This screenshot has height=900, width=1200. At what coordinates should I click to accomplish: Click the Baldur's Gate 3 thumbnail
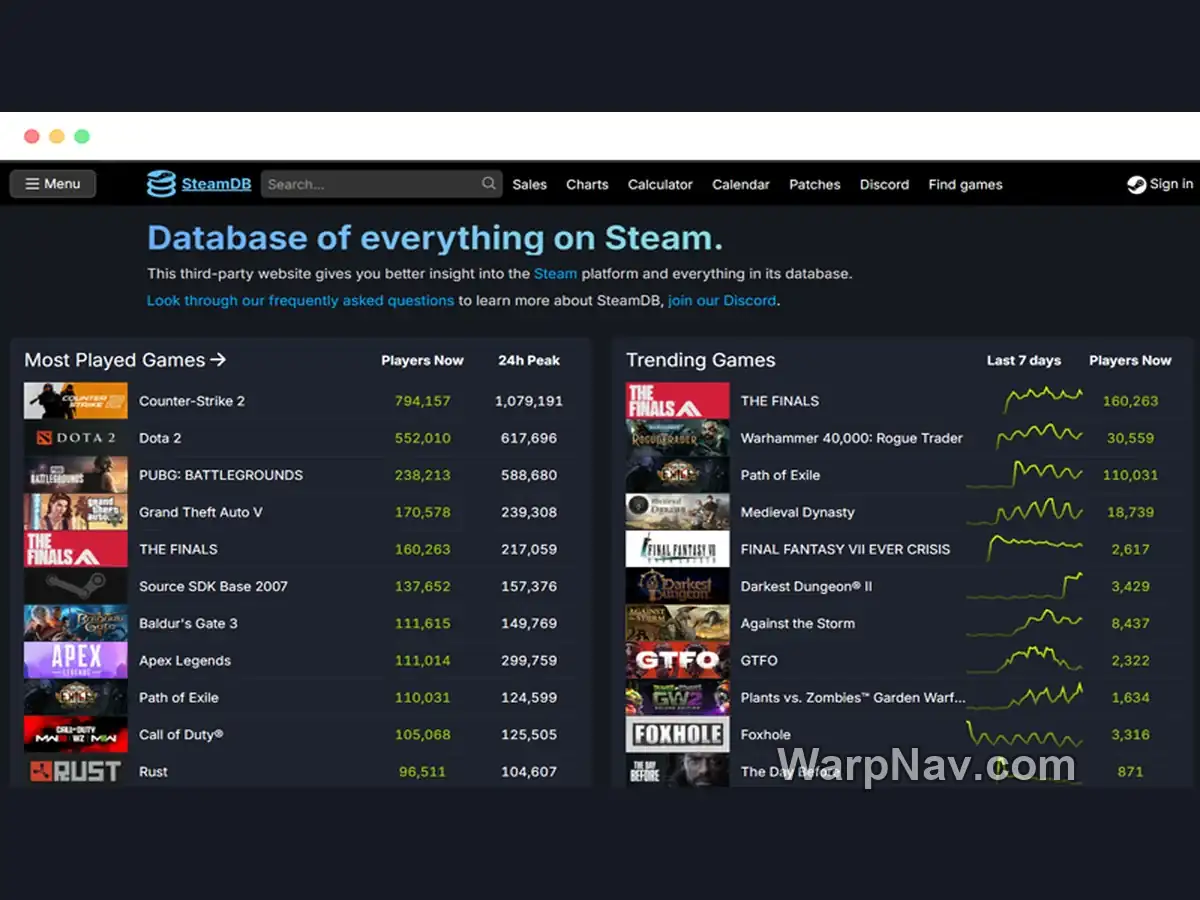tap(76, 623)
